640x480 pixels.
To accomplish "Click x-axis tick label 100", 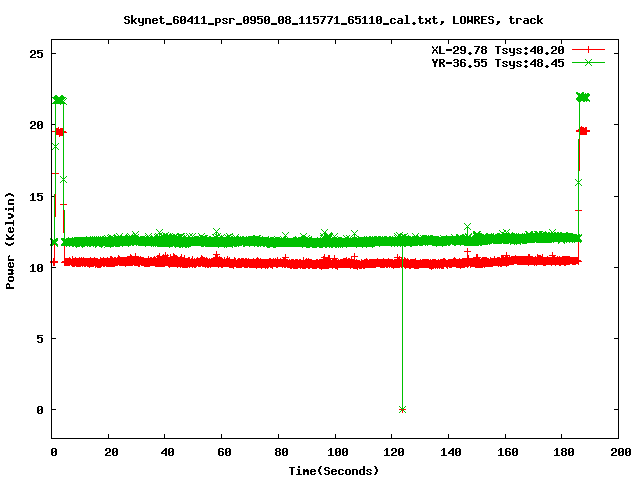I will coord(338,452).
